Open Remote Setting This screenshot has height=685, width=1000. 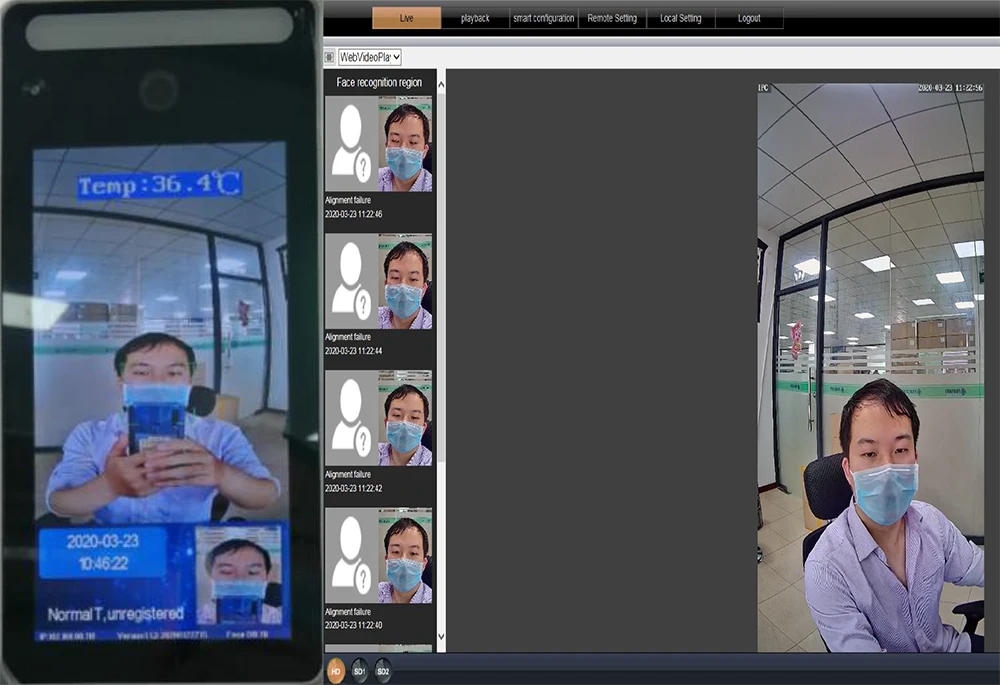coord(612,17)
